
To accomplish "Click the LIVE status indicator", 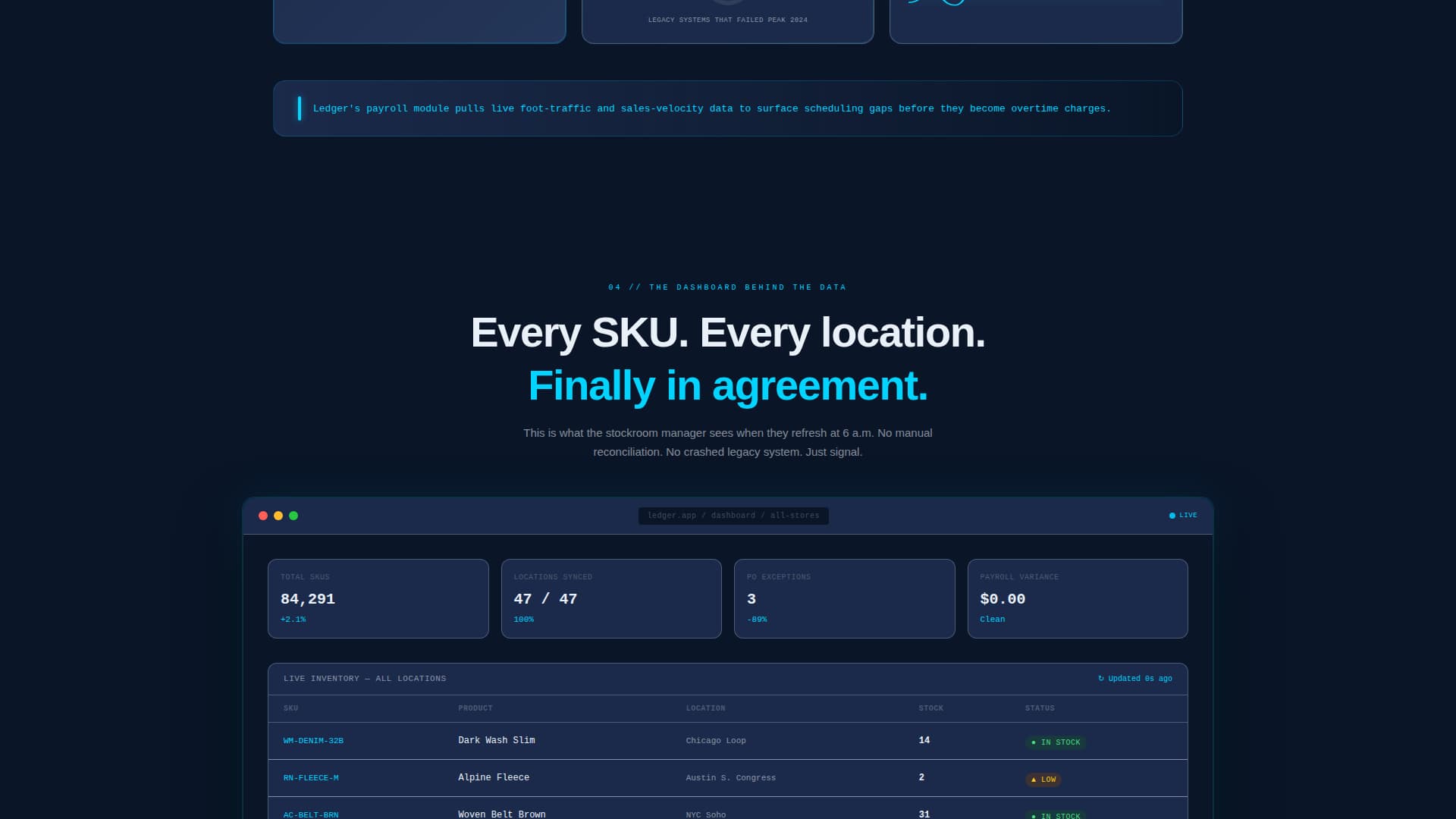I will click(x=1183, y=516).
